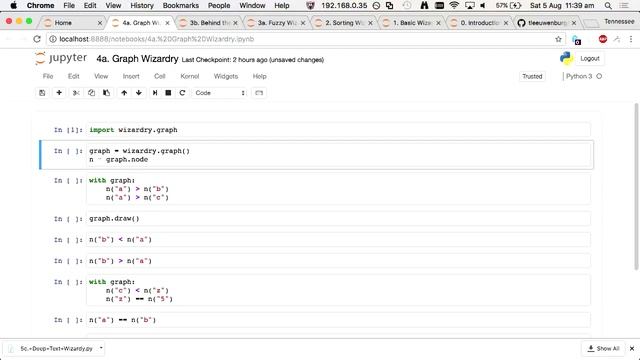This screenshot has height=360, width=640.
Task: Run cell and select next icon
Action: click(155, 93)
